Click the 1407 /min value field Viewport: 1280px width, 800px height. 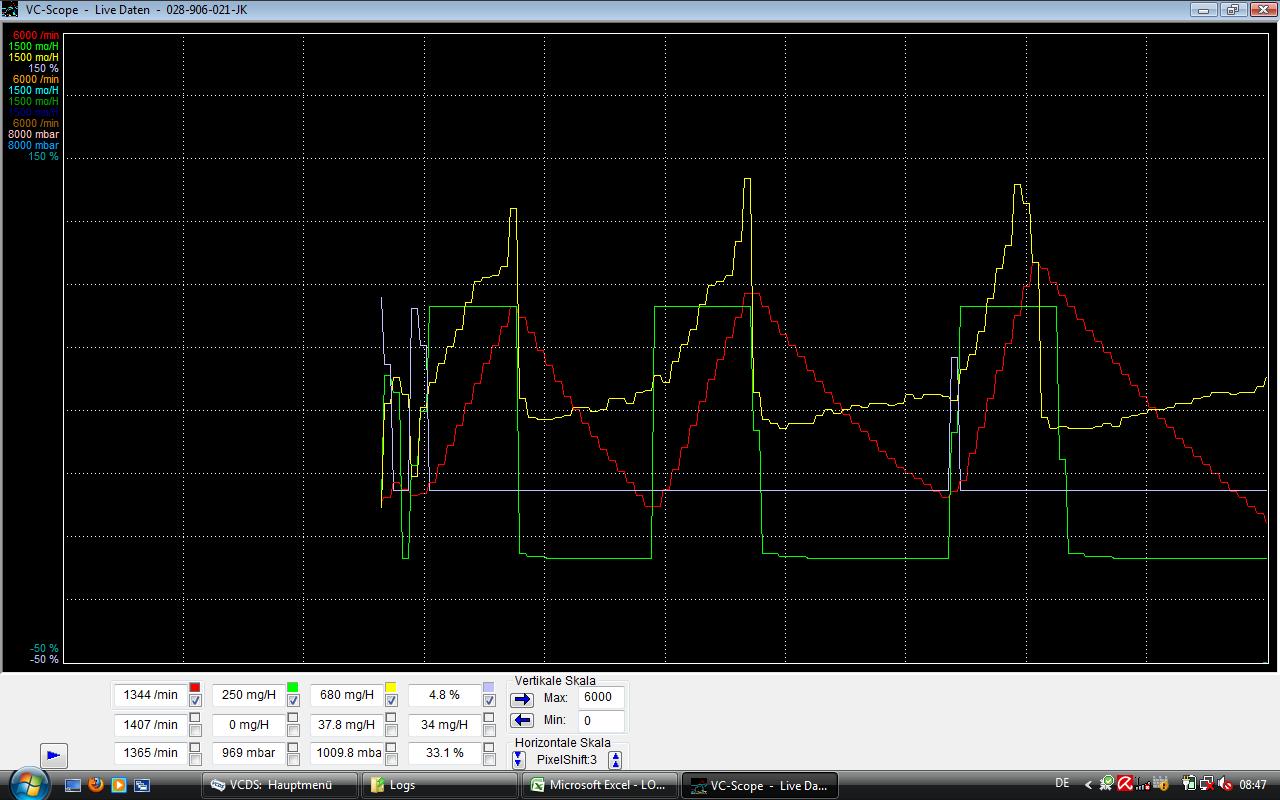151,724
